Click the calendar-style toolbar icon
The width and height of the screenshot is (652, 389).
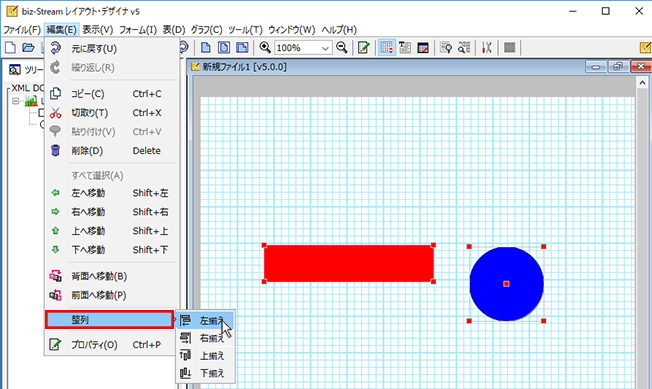tap(423, 47)
